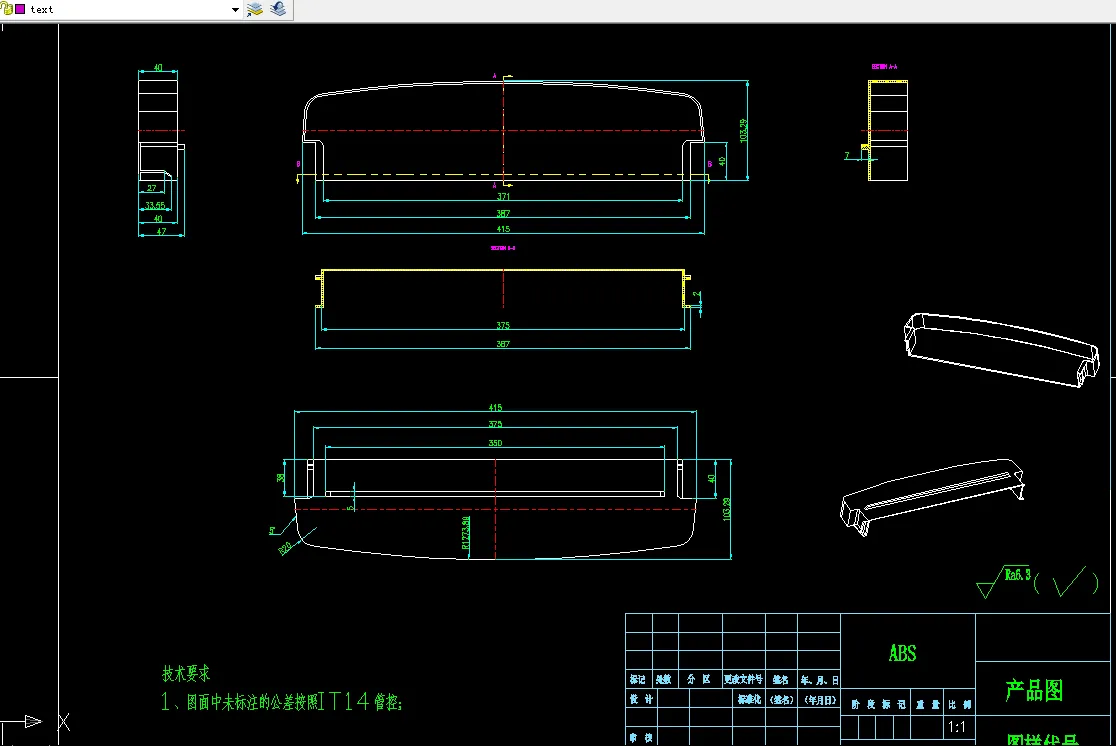The height and width of the screenshot is (746, 1116).
Task: Click the 标准化 title block cell
Action: click(749, 700)
